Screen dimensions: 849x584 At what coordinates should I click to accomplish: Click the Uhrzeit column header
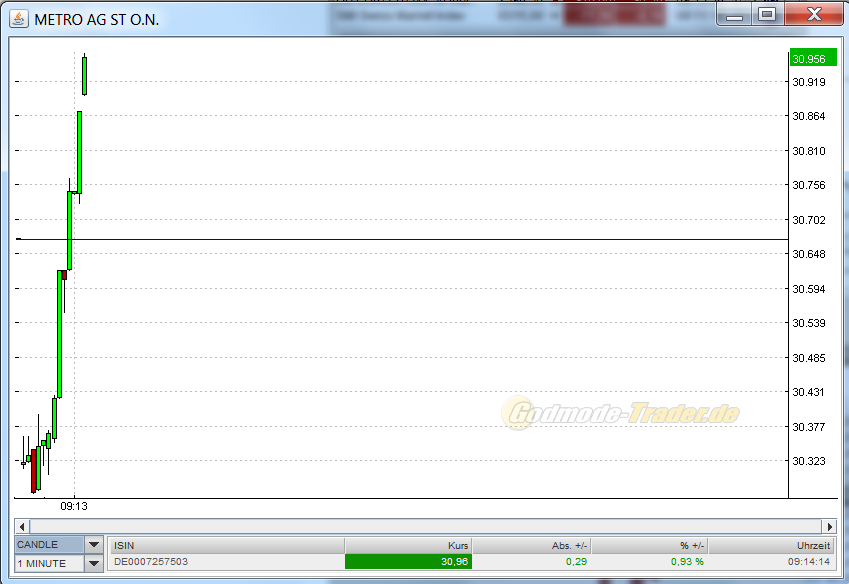[771, 546]
